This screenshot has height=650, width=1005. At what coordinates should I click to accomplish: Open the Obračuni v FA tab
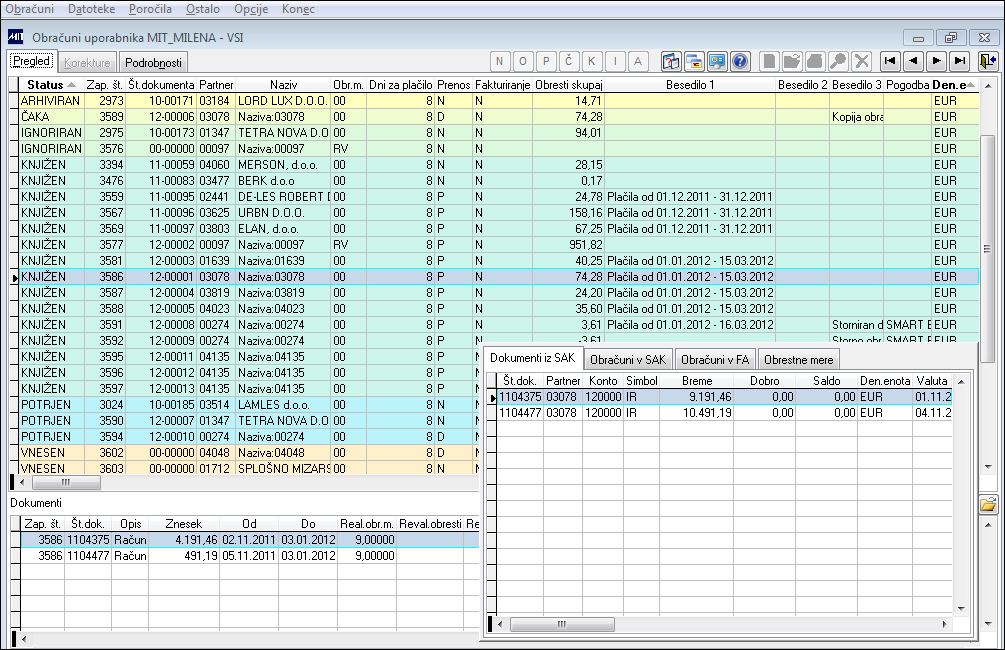coord(715,360)
